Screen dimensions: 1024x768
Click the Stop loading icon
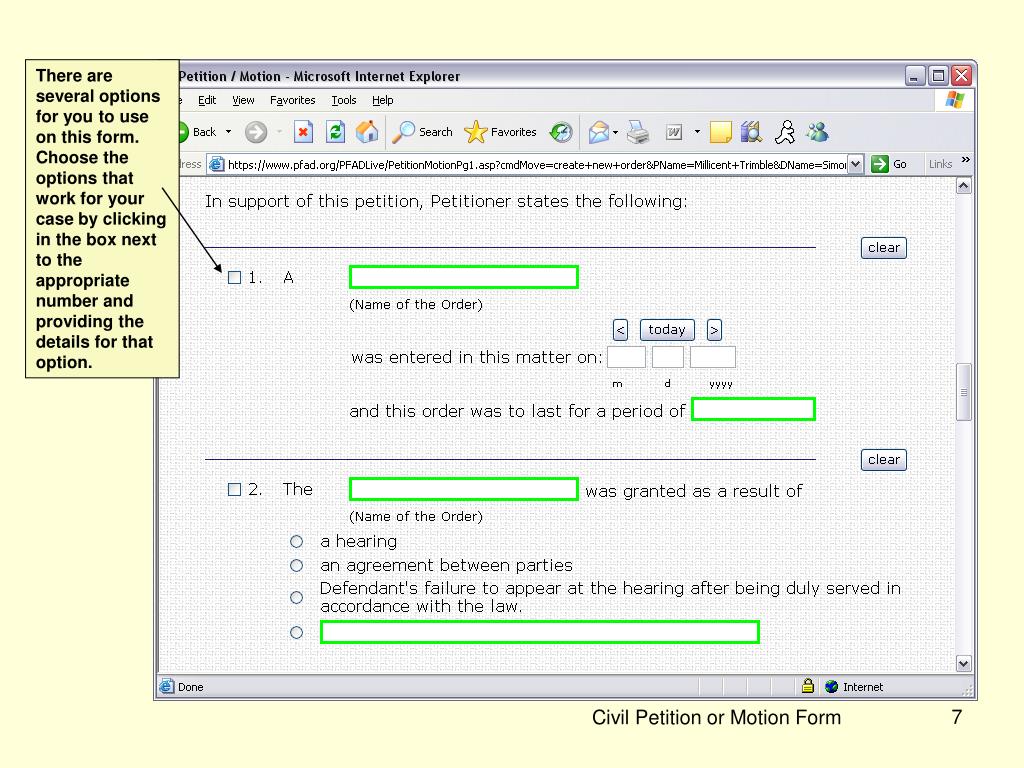click(303, 133)
